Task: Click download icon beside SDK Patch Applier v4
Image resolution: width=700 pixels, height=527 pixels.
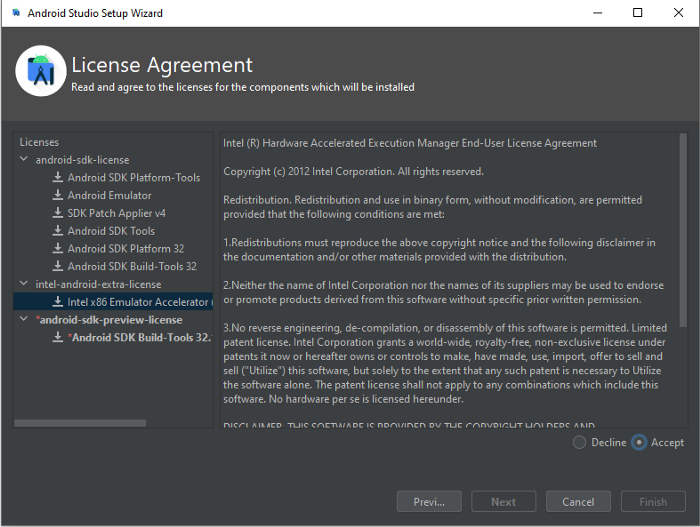Action: 58,213
